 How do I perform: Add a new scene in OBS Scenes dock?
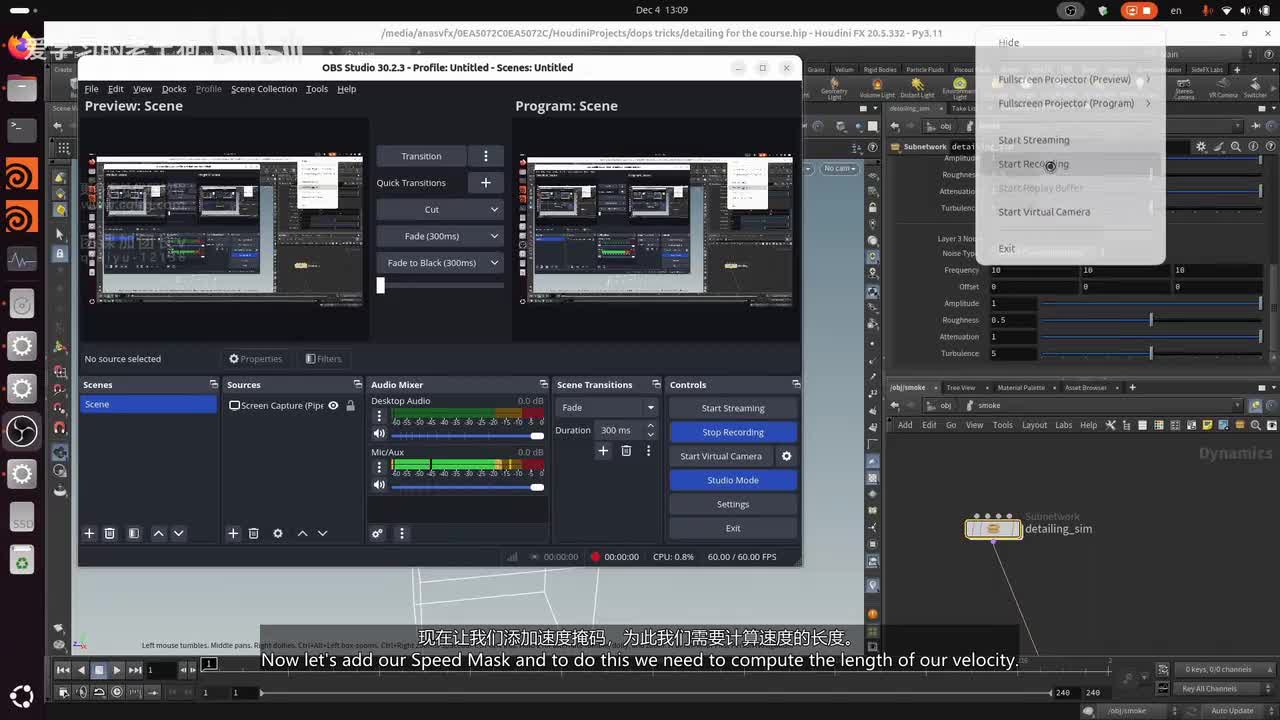click(89, 534)
